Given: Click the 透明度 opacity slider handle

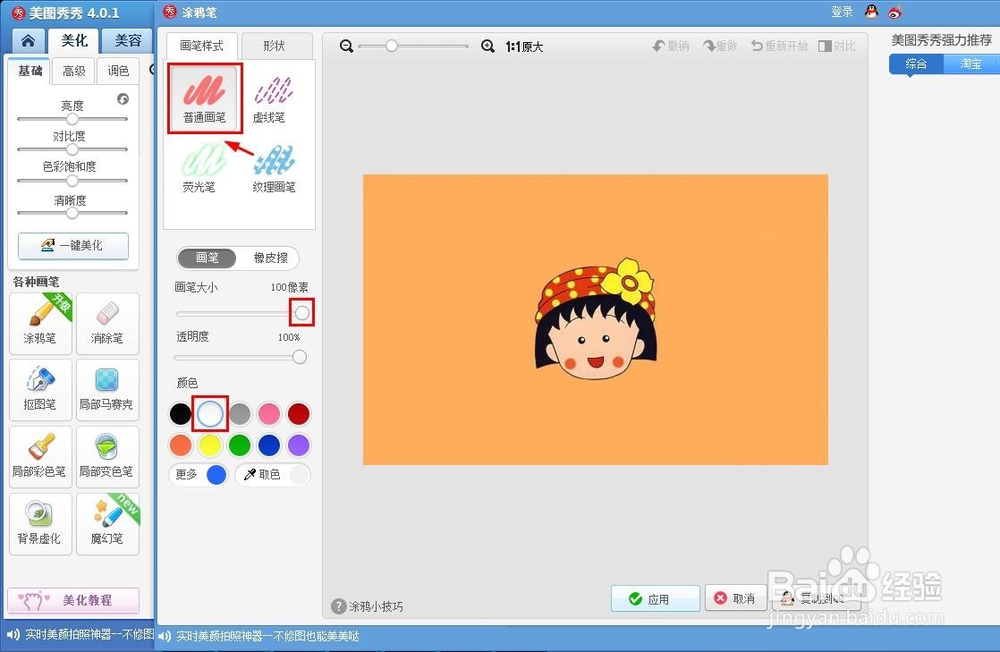Looking at the screenshot, I should pyautogui.click(x=300, y=357).
